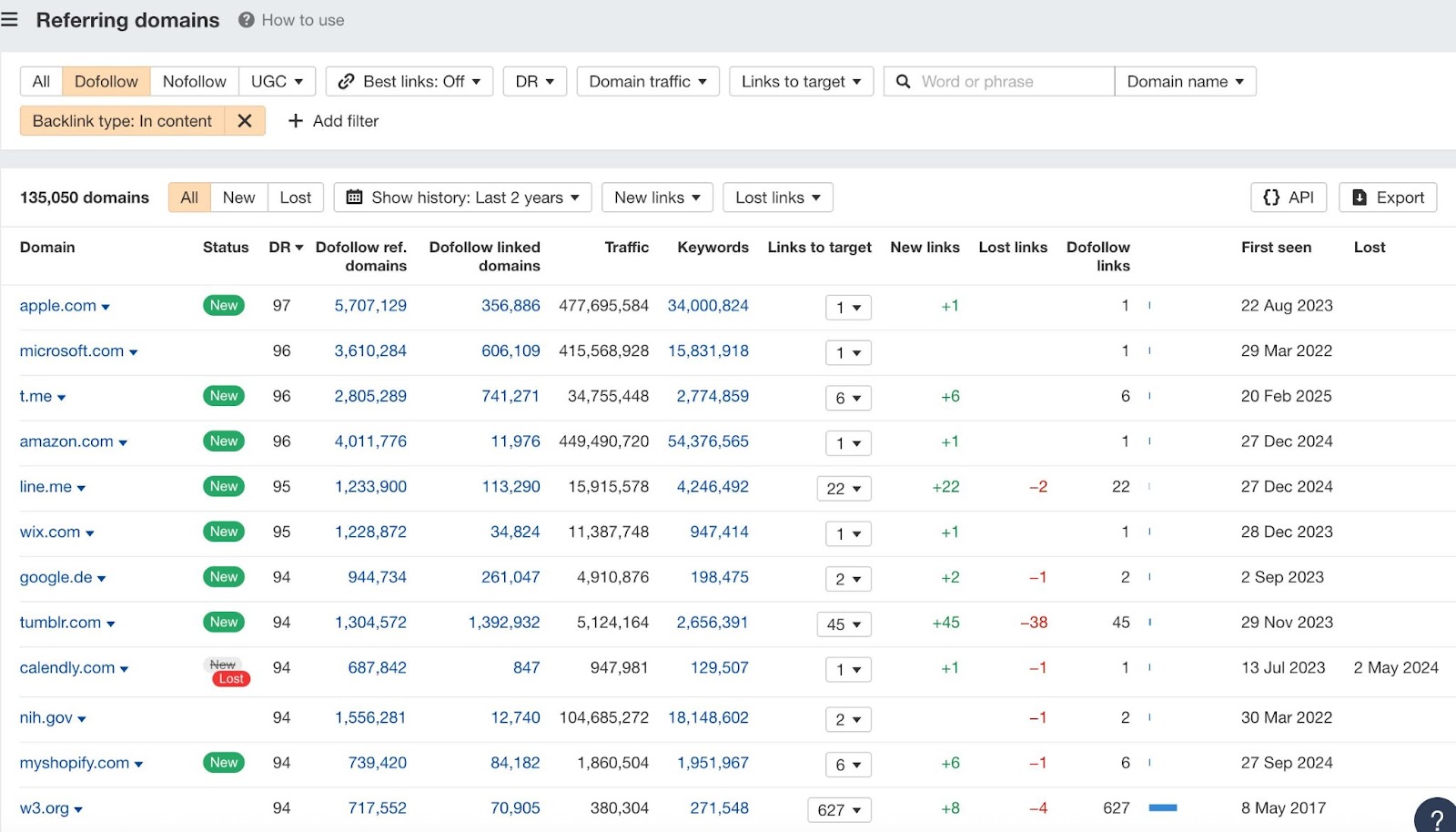
Task: Open Show history: Last 2 years dropdown
Action: [x=463, y=198]
